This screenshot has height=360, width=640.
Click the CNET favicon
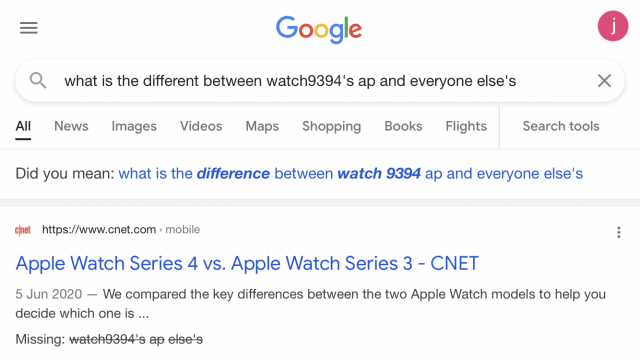coord(23,230)
